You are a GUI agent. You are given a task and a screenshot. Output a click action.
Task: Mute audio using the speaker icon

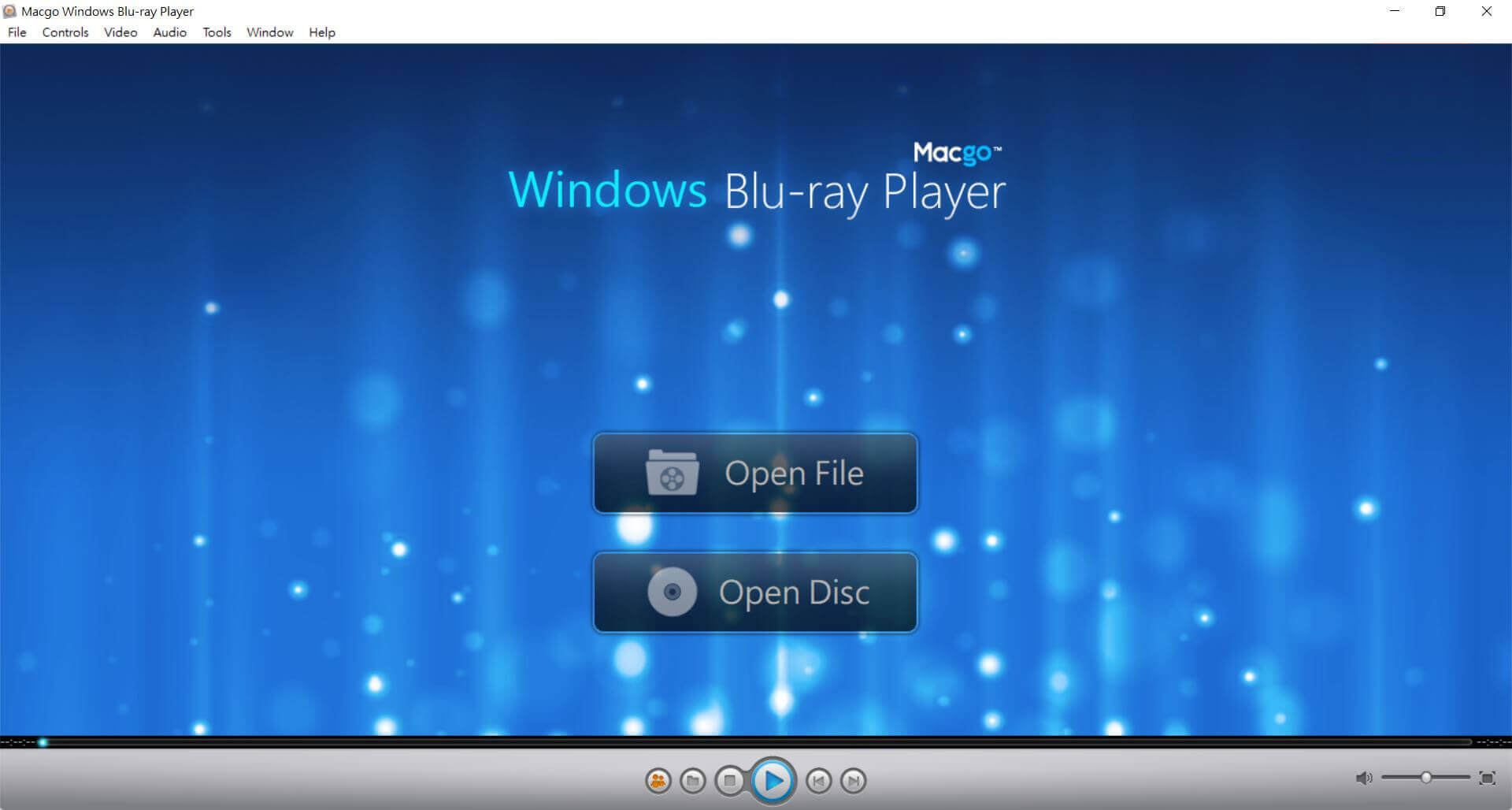coord(1363,778)
